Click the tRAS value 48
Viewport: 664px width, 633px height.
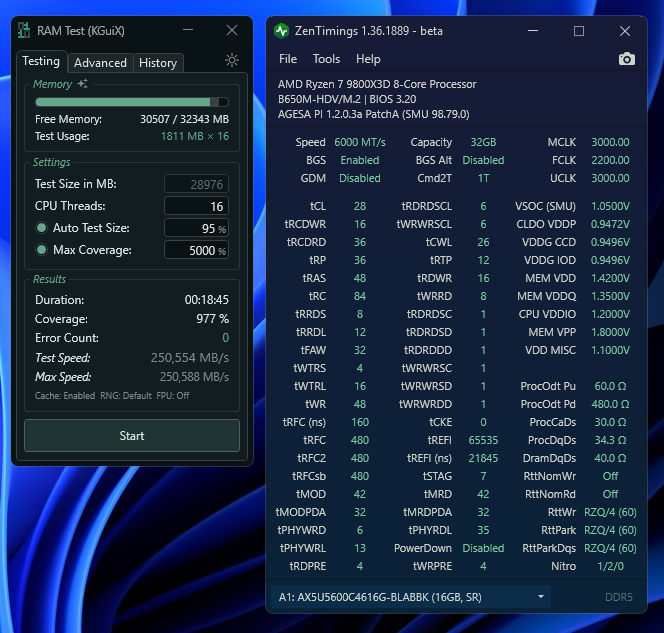pyautogui.click(x=360, y=278)
